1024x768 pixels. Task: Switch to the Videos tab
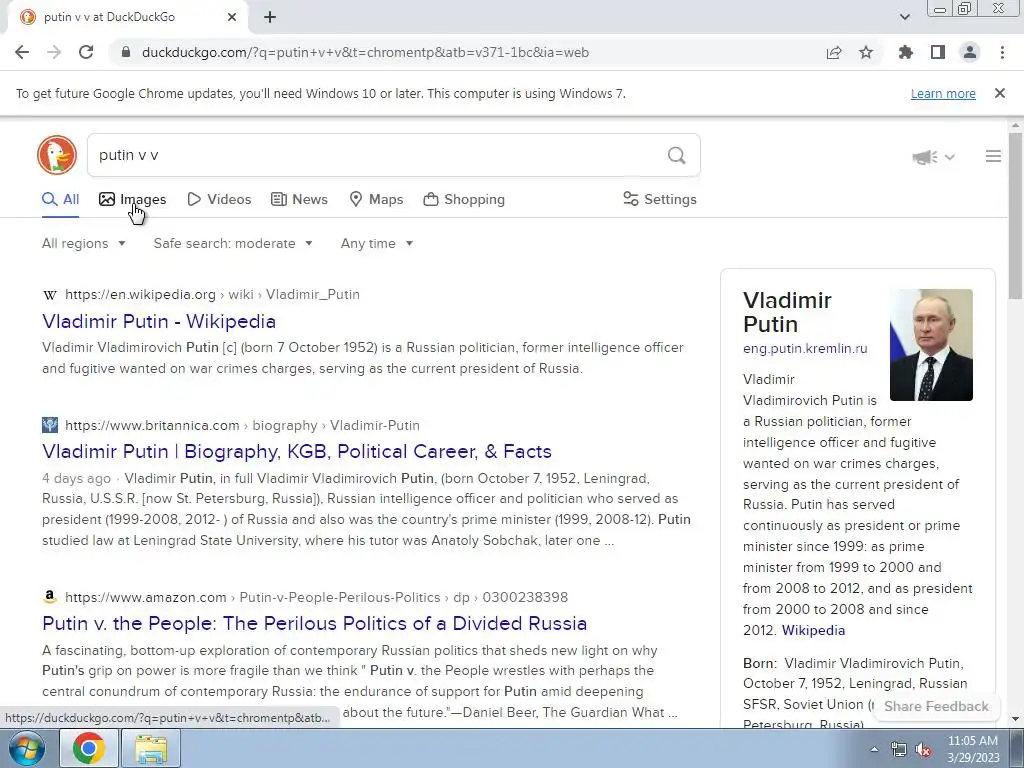coord(219,199)
